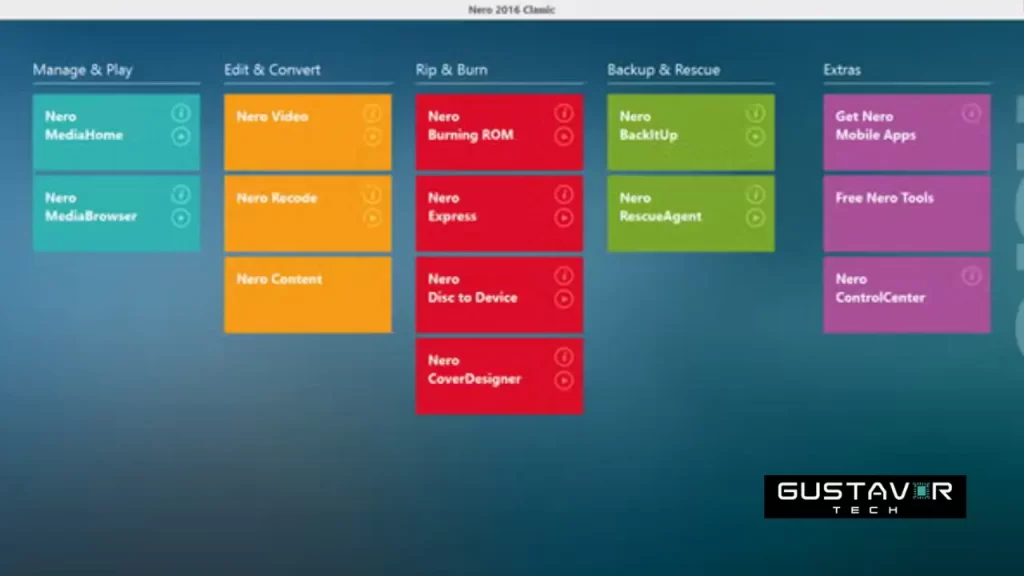Click play icon on Nero RescueAgent tile
This screenshot has height=576, width=1024.
click(x=755, y=217)
